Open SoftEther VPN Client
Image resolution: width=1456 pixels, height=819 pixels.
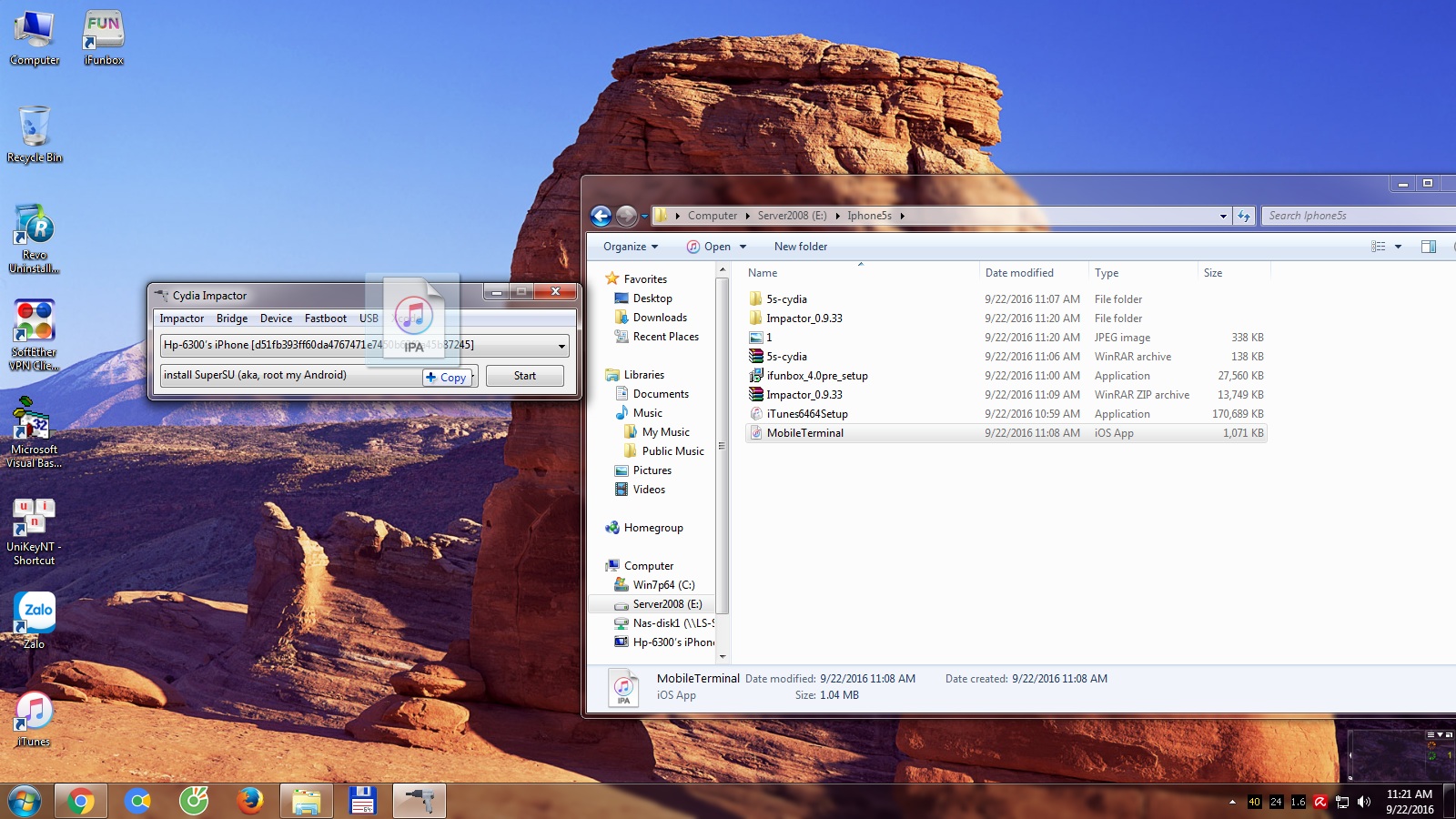click(34, 328)
